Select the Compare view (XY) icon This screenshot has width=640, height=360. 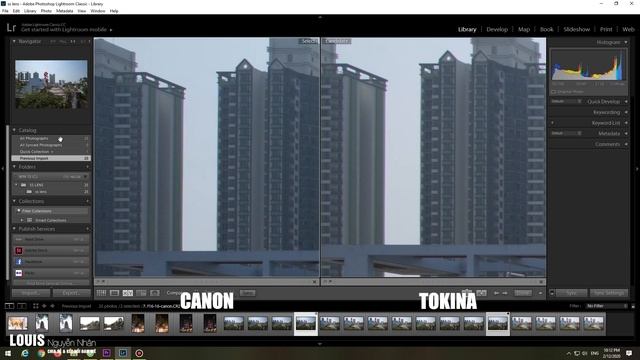128,293
